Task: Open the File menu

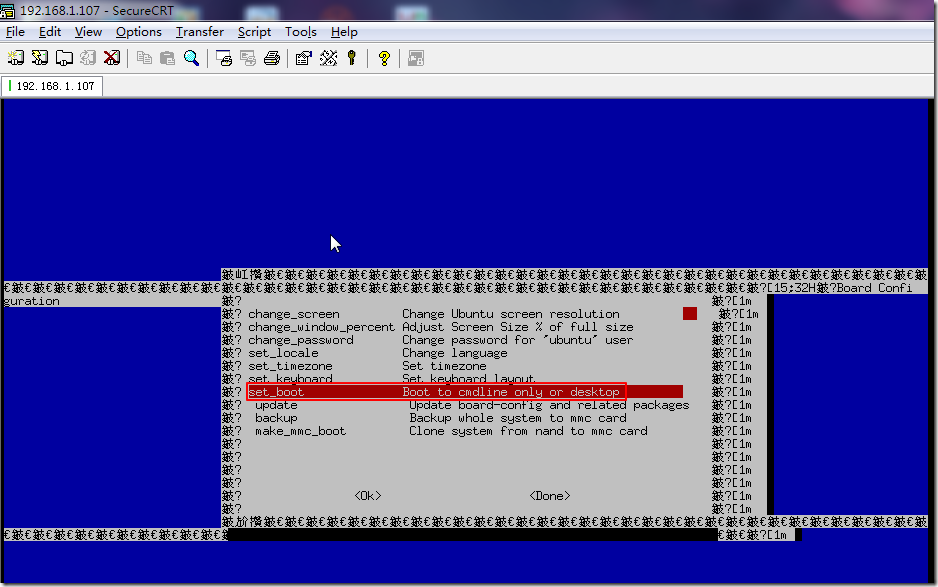Action: [16, 32]
